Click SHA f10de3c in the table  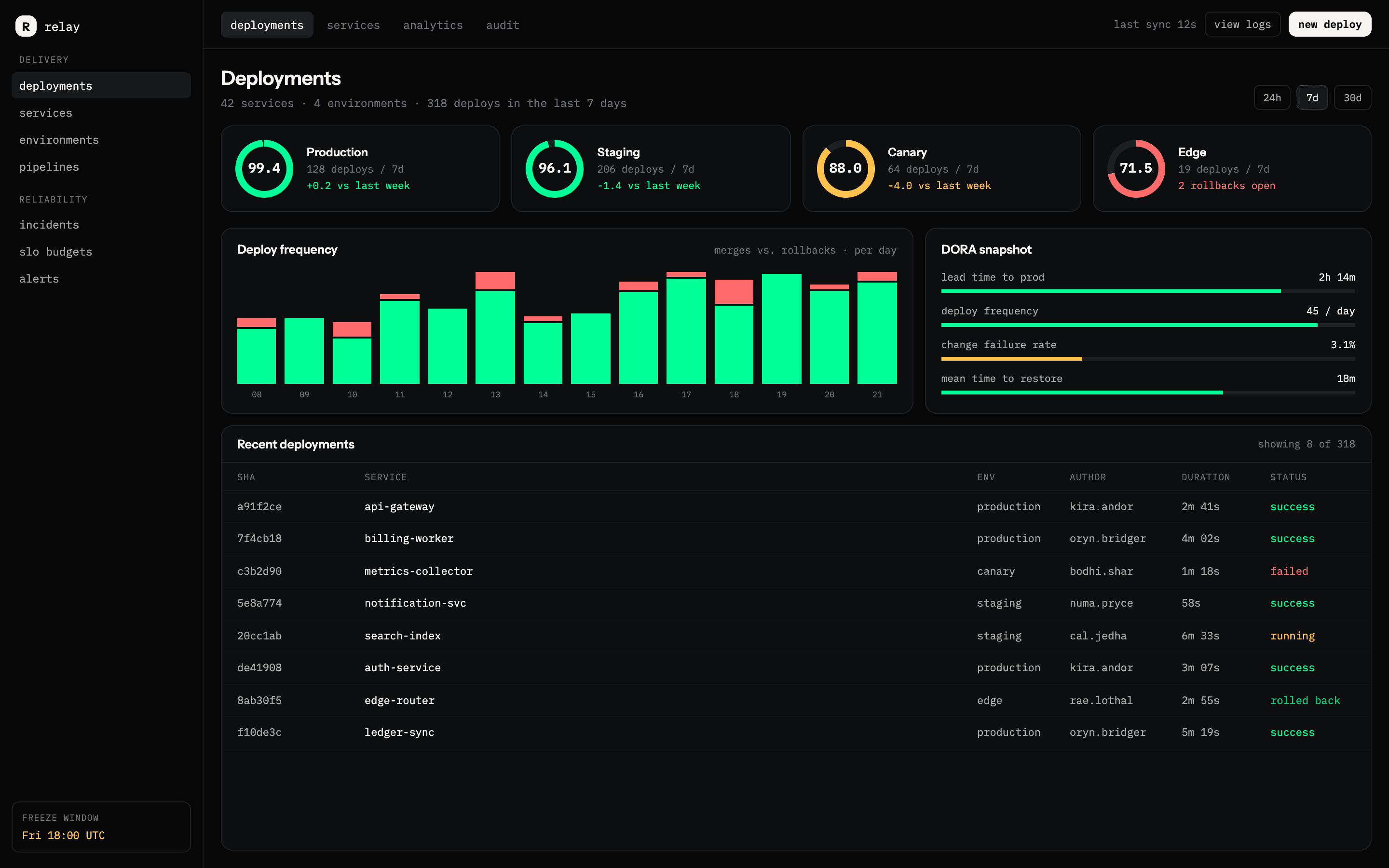(x=259, y=732)
